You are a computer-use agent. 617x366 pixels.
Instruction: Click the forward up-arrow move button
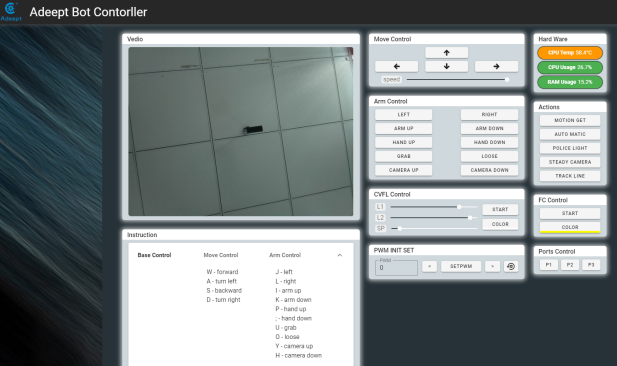(x=446, y=53)
